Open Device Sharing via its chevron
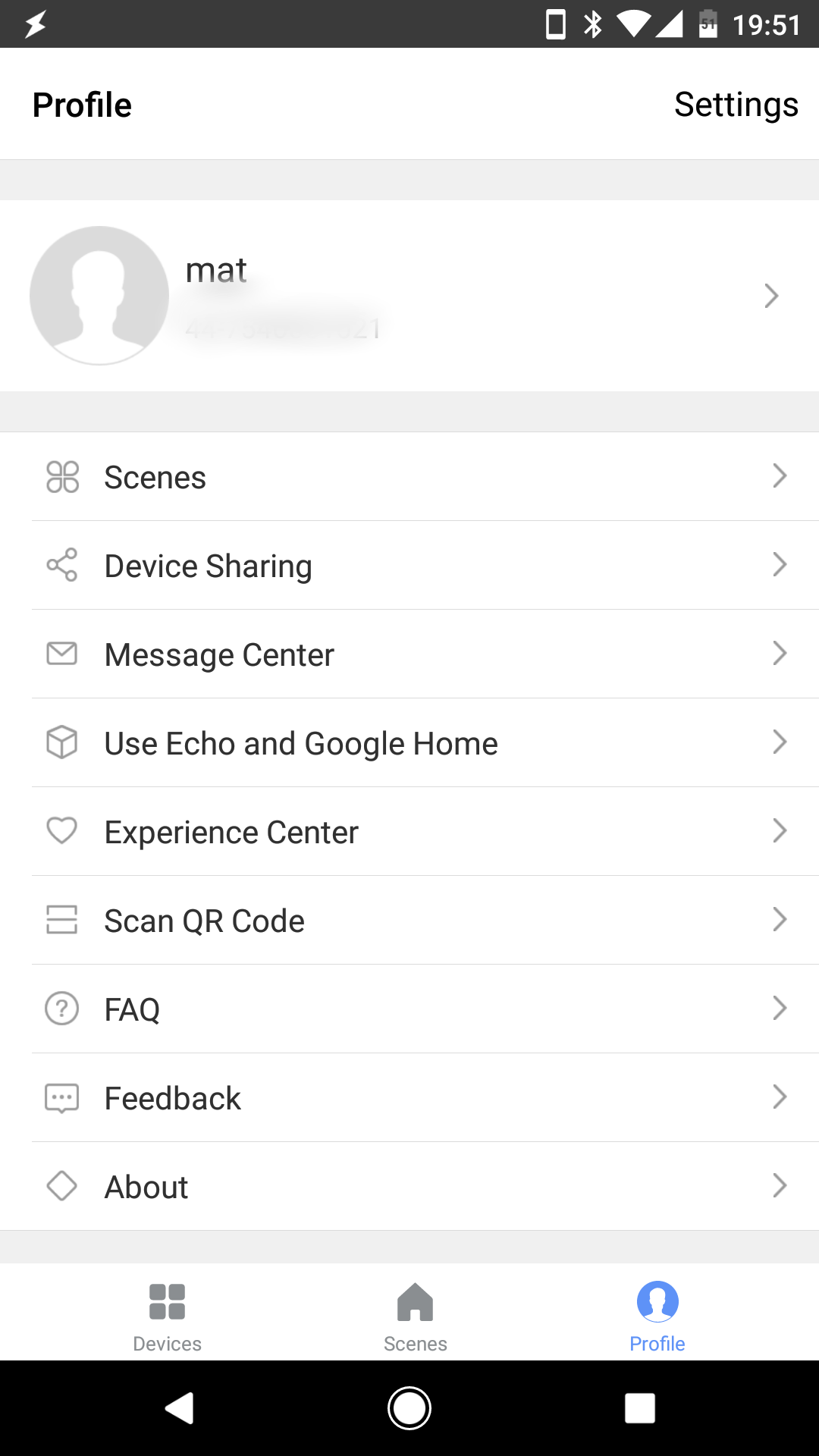Screen dimensions: 819x1456 pyautogui.click(x=780, y=564)
